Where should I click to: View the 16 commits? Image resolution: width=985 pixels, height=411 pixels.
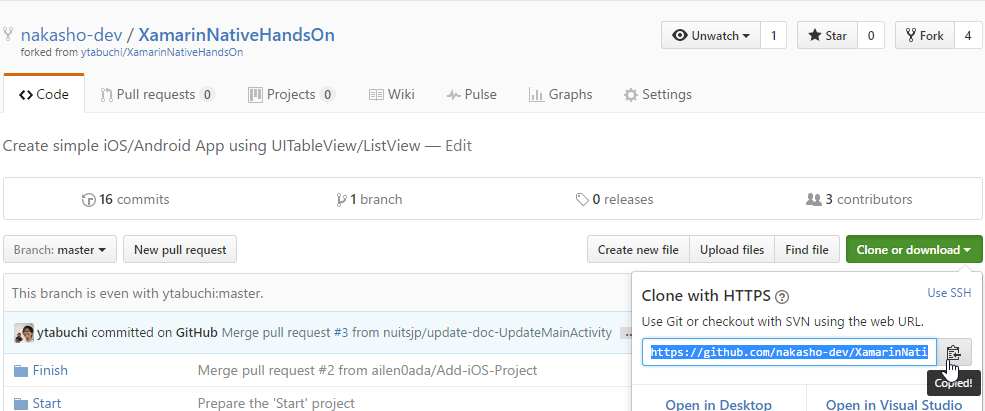click(x=126, y=200)
